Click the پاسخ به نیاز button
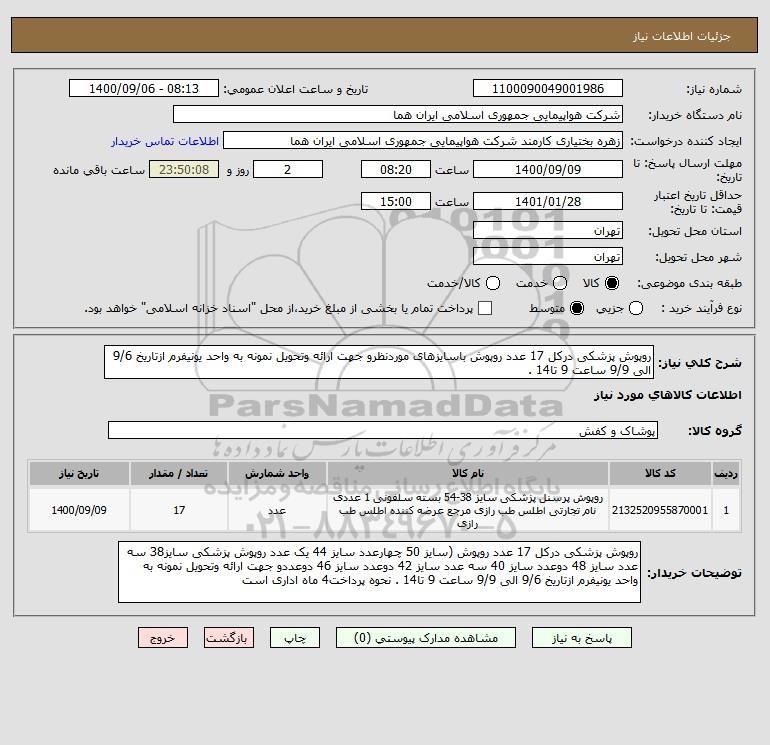Image resolution: width=770 pixels, height=745 pixels. coord(581,638)
